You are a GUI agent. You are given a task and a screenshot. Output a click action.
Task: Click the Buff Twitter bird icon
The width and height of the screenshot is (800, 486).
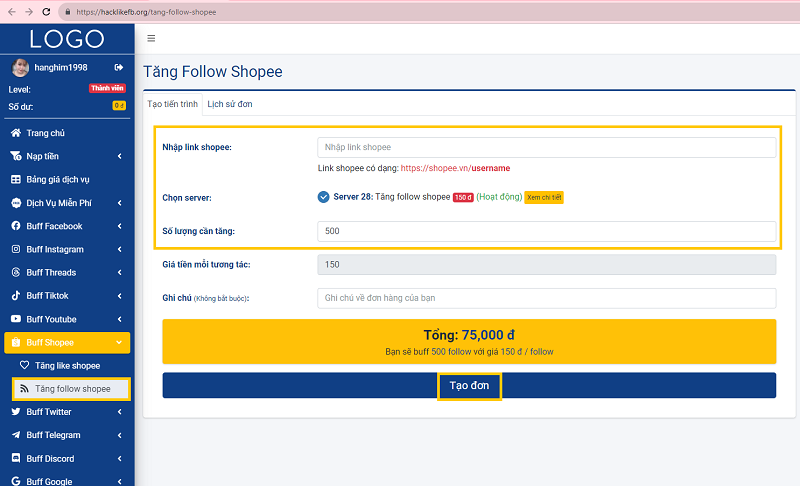pyautogui.click(x=16, y=412)
